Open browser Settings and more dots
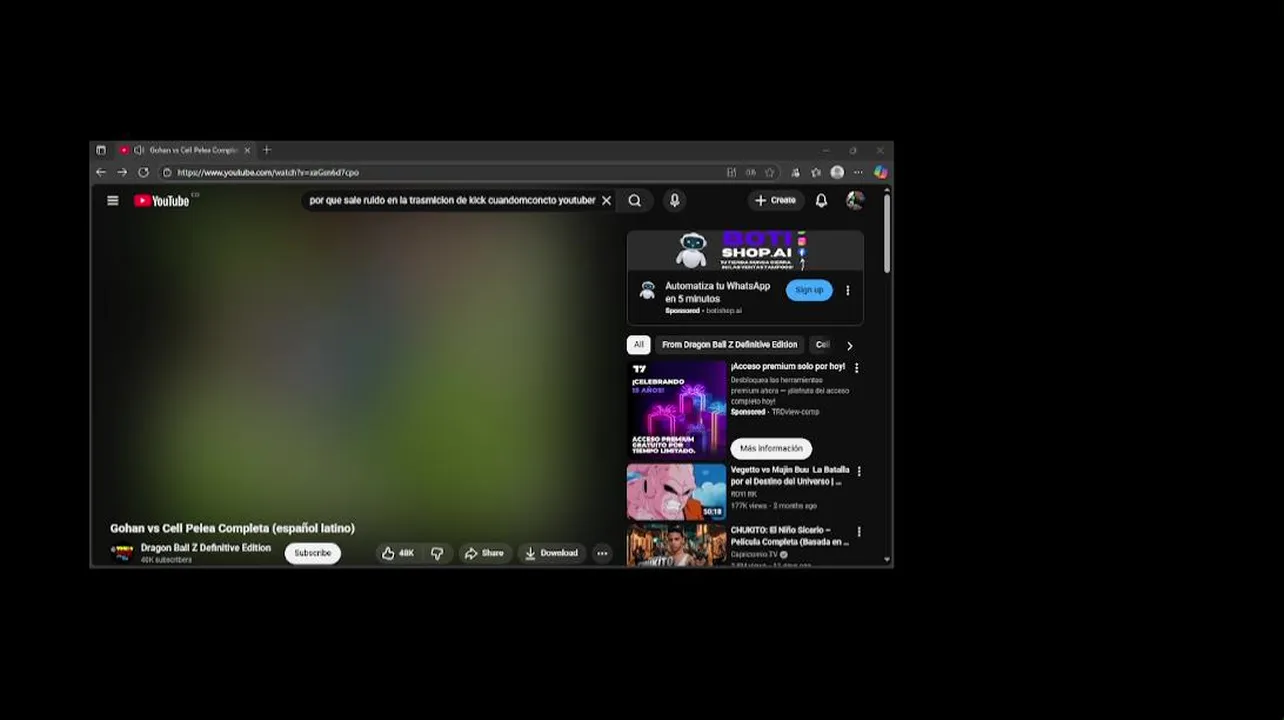The width and height of the screenshot is (1284, 720). click(858, 172)
